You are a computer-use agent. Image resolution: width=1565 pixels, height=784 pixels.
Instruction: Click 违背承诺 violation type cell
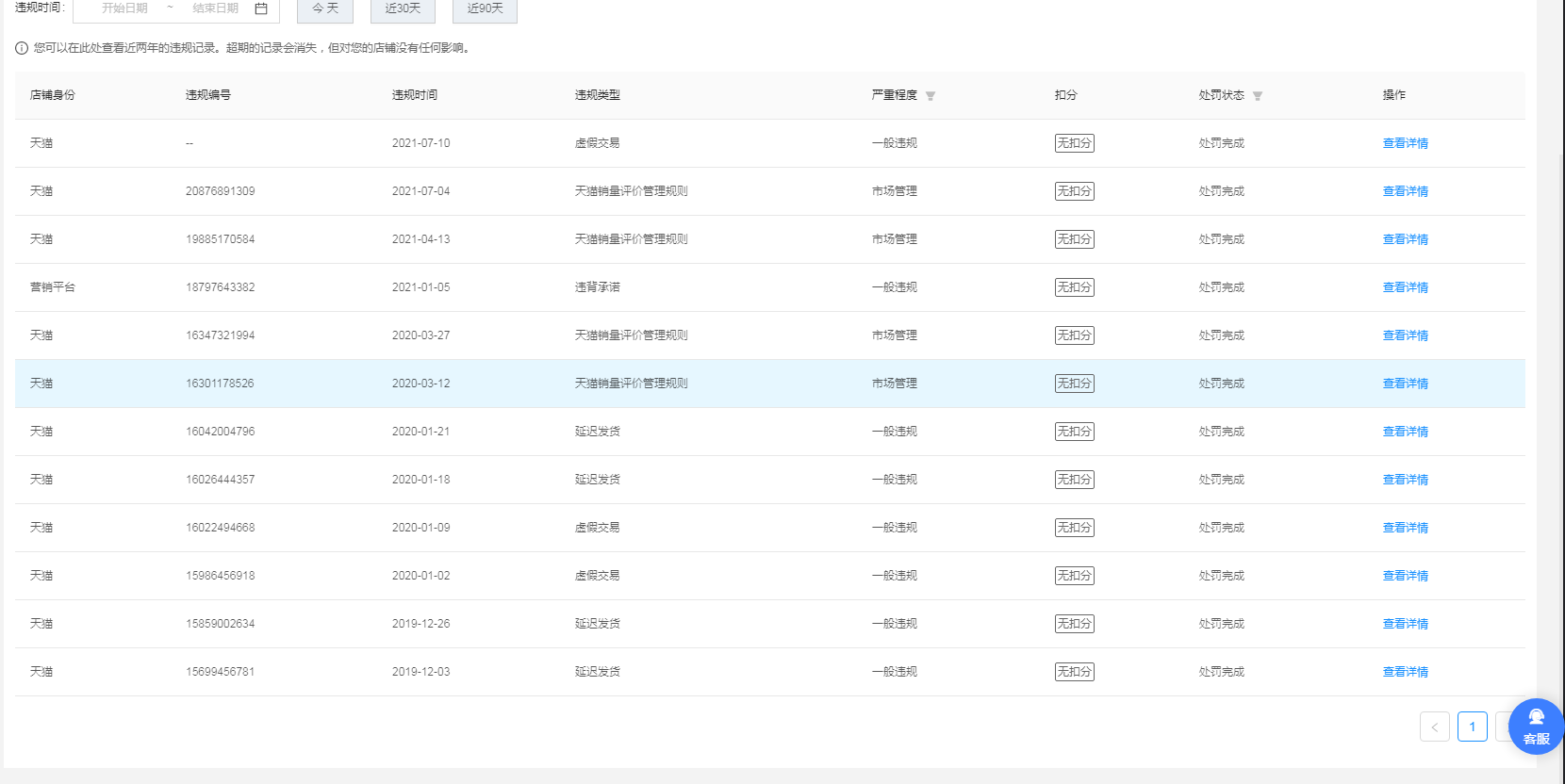(598, 287)
